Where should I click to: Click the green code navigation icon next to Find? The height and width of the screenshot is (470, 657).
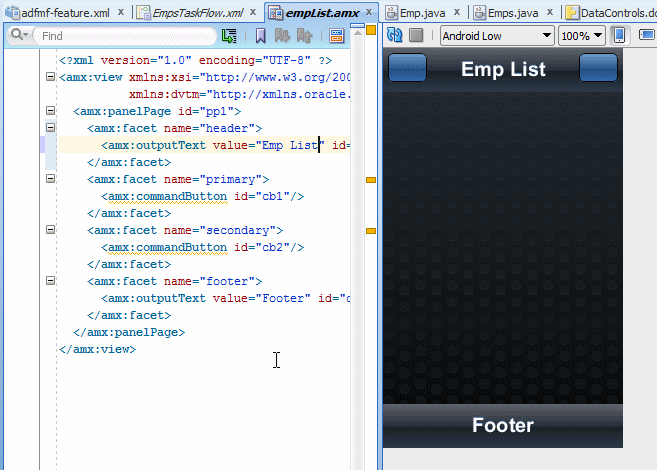pyautogui.click(x=229, y=36)
